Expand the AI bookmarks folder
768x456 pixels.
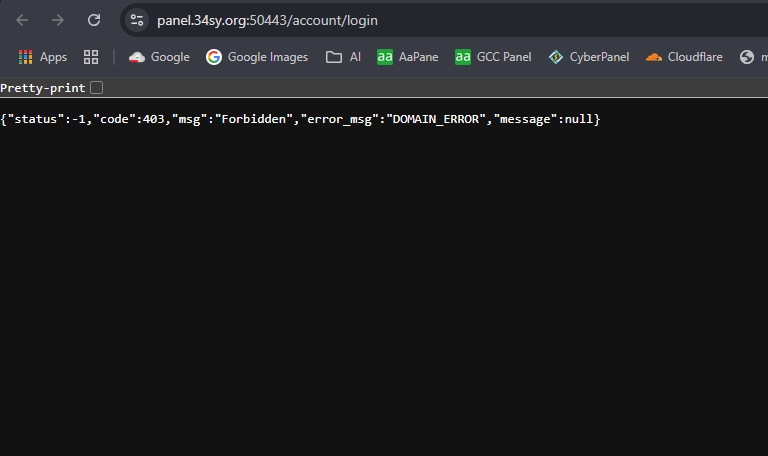(x=343, y=57)
